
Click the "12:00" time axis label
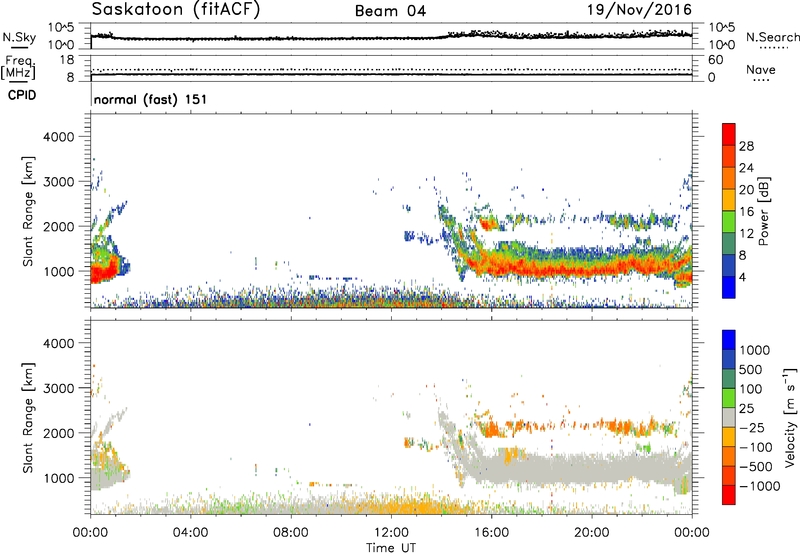tap(391, 533)
